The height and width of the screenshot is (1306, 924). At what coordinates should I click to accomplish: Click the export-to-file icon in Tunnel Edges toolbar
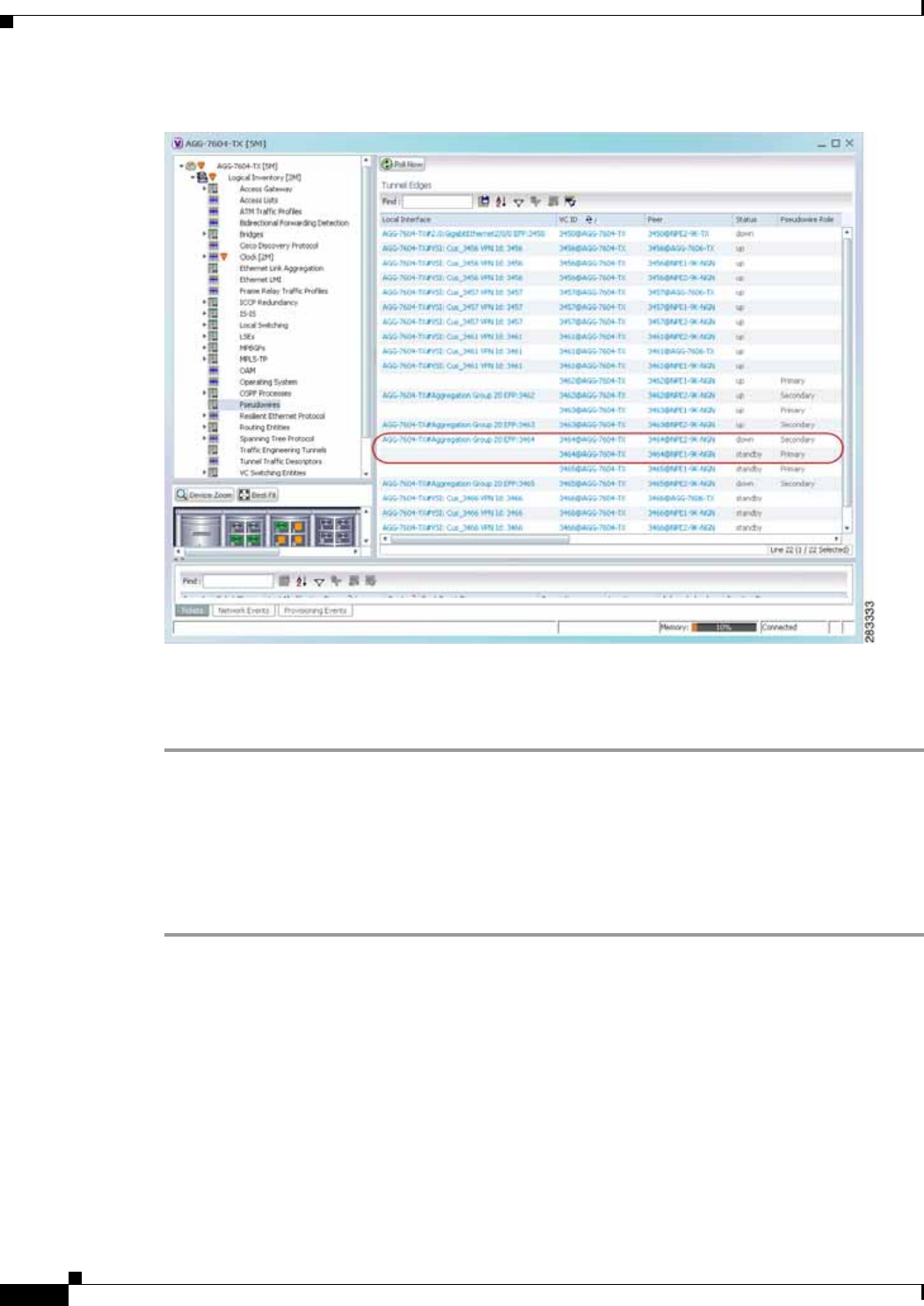pos(484,201)
